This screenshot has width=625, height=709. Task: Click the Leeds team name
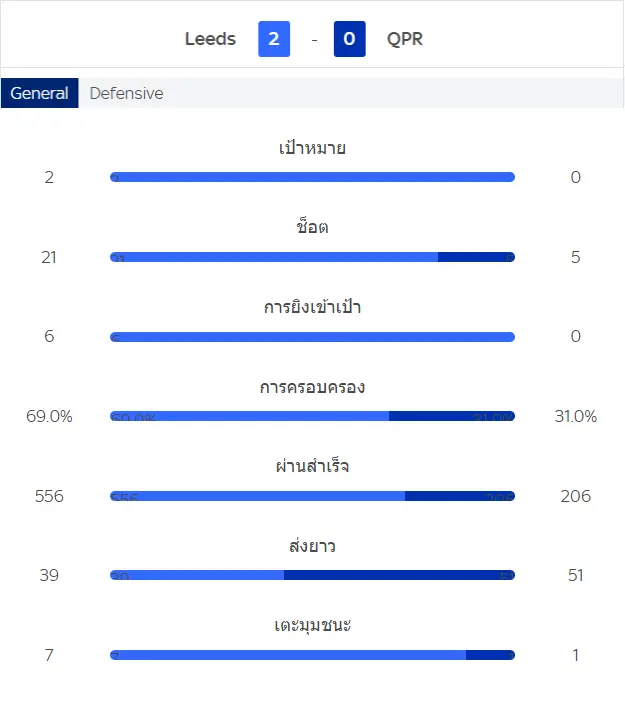click(210, 39)
